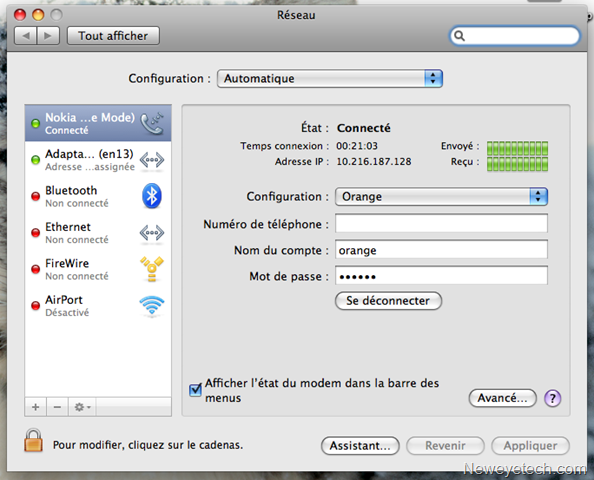The height and width of the screenshot is (480, 594).
Task: Click red status dot next to FireWire
Action: (36, 269)
